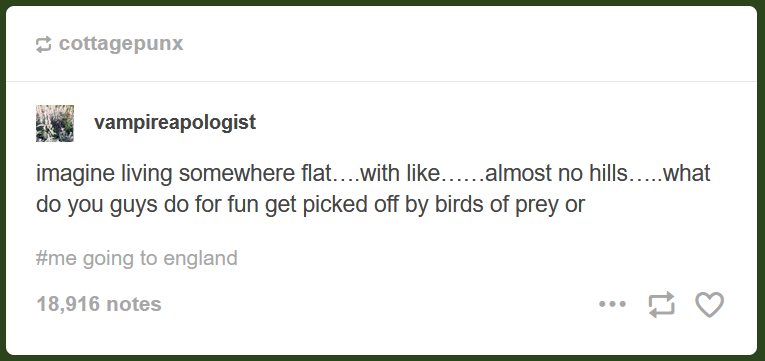Like the post with the heart icon
The width and height of the screenshot is (765, 361).
pyautogui.click(x=709, y=304)
